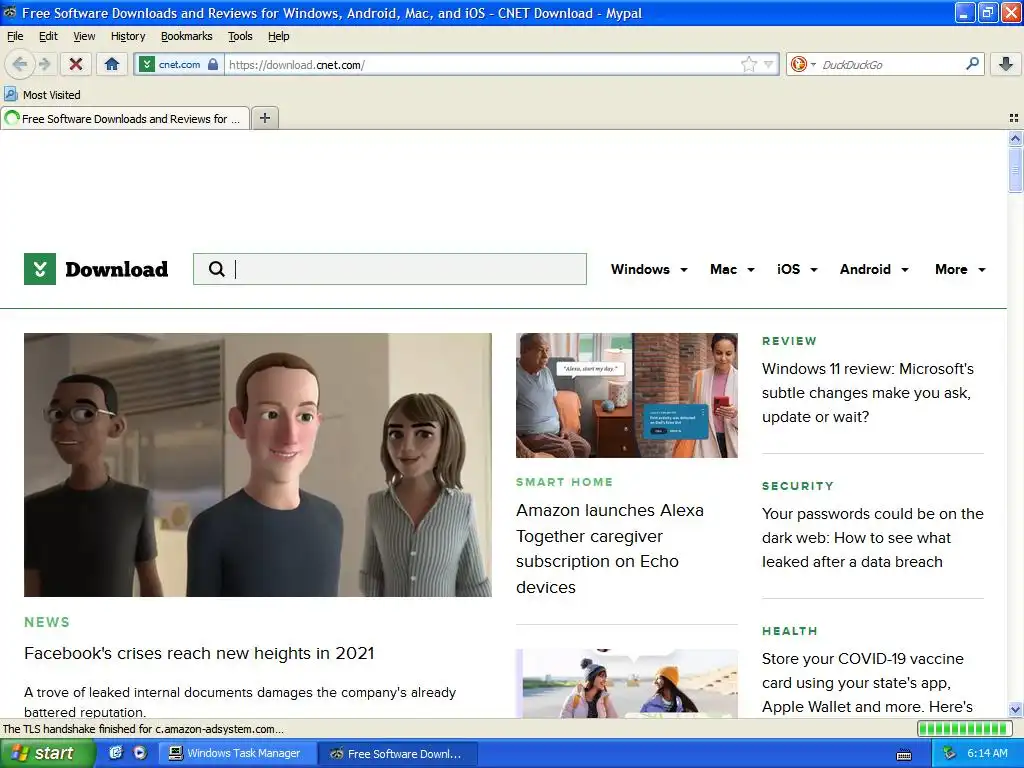Viewport: 1024px width, 768px height.
Task: Open the COVID-19 vaccine card article
Action: coord(867,682)
